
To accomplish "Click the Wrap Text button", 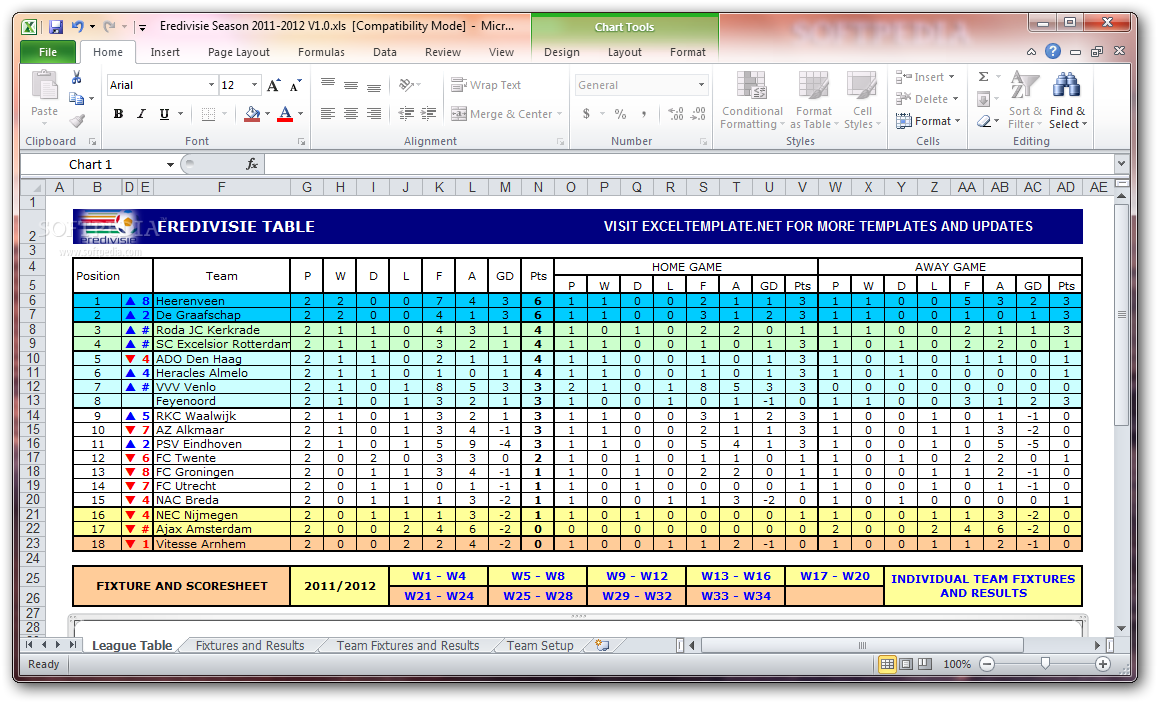I will click(x=486, y=85).
